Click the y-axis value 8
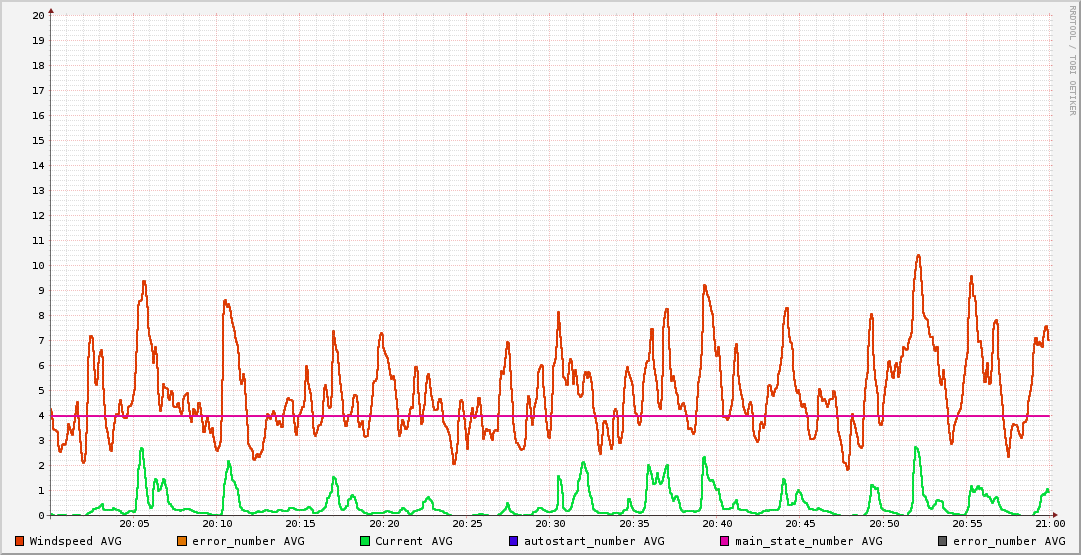This screenshot has height=555, width=1081. tap(42, 315)
